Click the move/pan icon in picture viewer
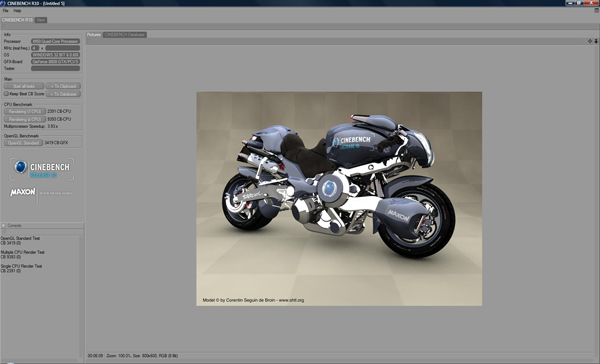600x364 pixels. pyautogui.click(x=590, y=41)
